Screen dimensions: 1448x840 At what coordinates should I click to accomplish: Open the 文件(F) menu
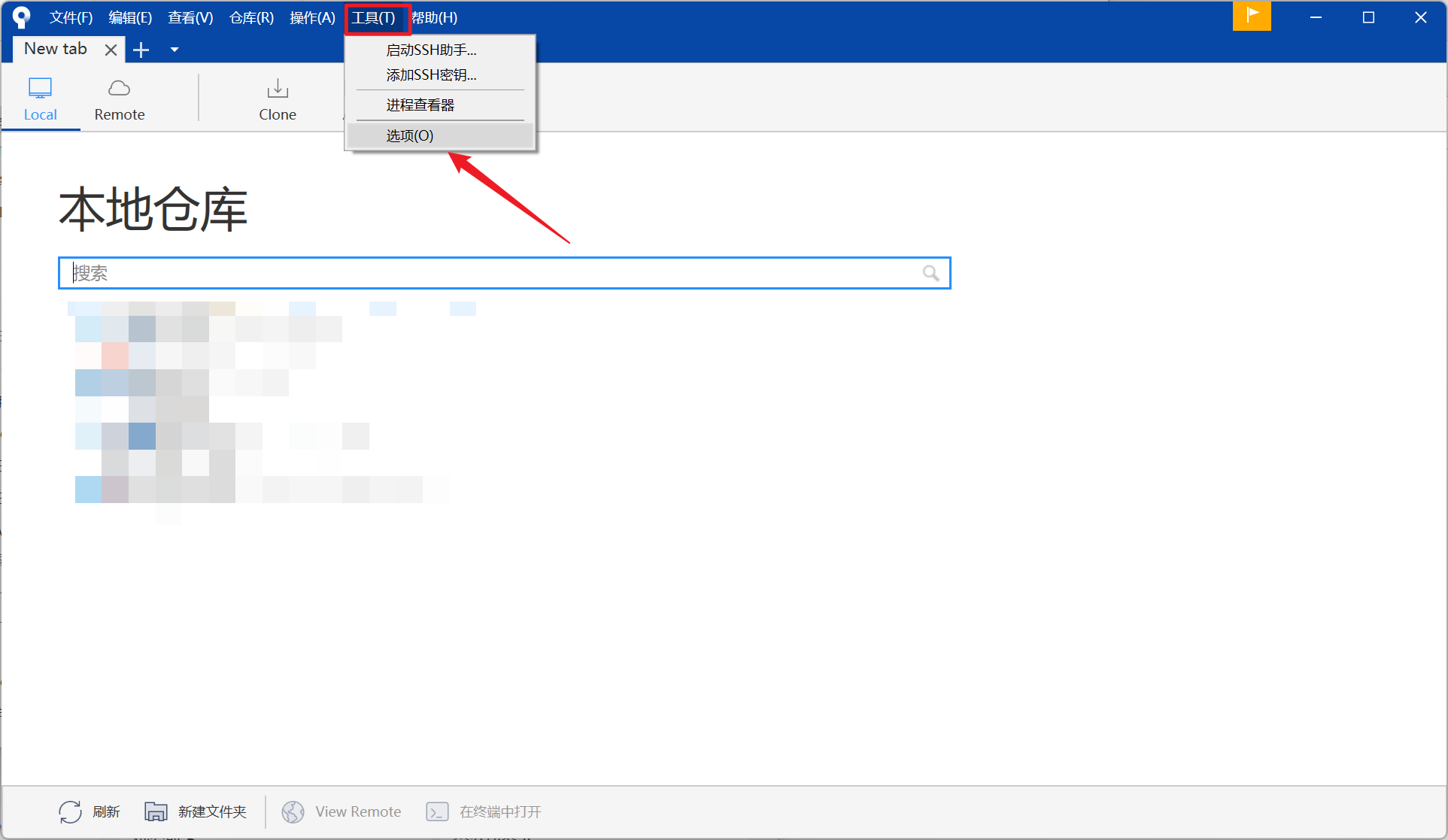[x=71, y=17]
